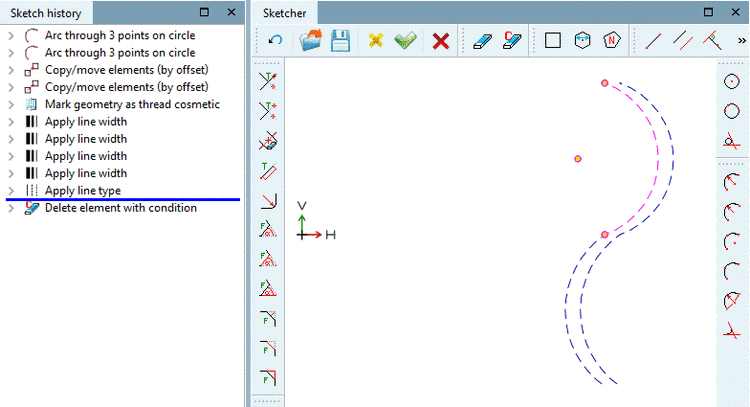
Task: Maximize the Sketch history panel
Action: coord(204,12)
